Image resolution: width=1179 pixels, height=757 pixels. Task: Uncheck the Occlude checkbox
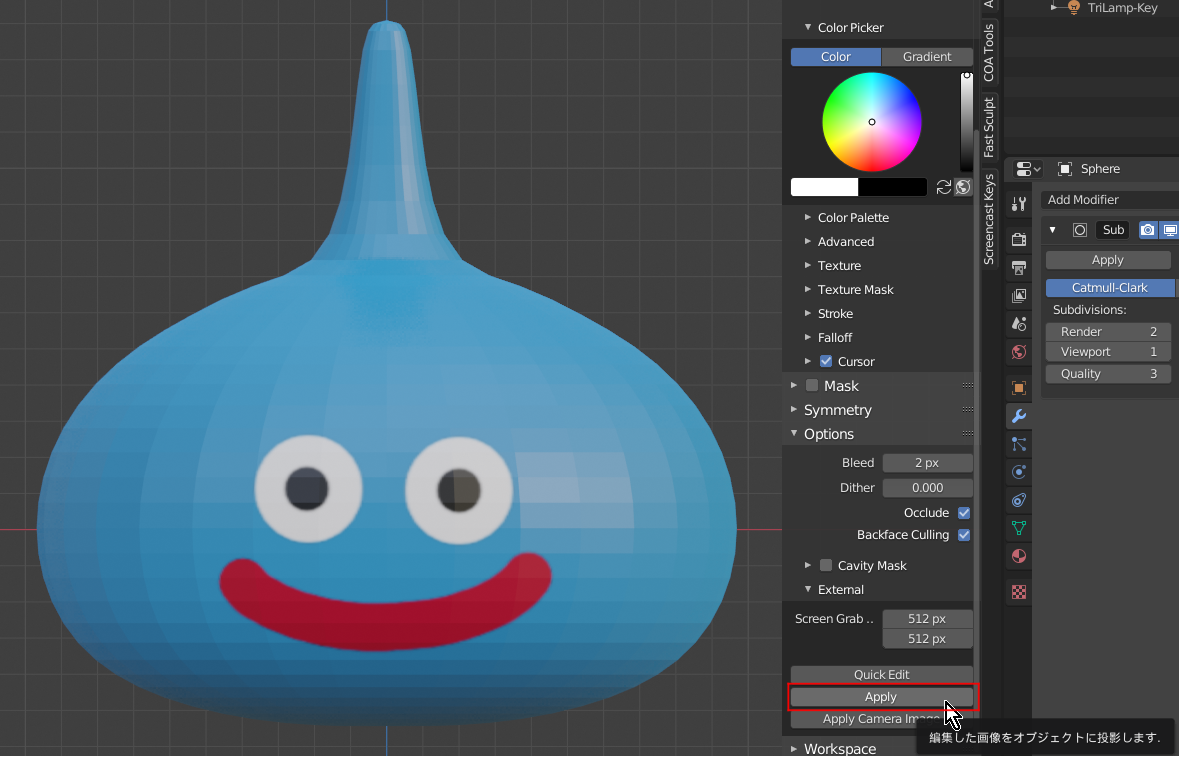click(964, 513)
